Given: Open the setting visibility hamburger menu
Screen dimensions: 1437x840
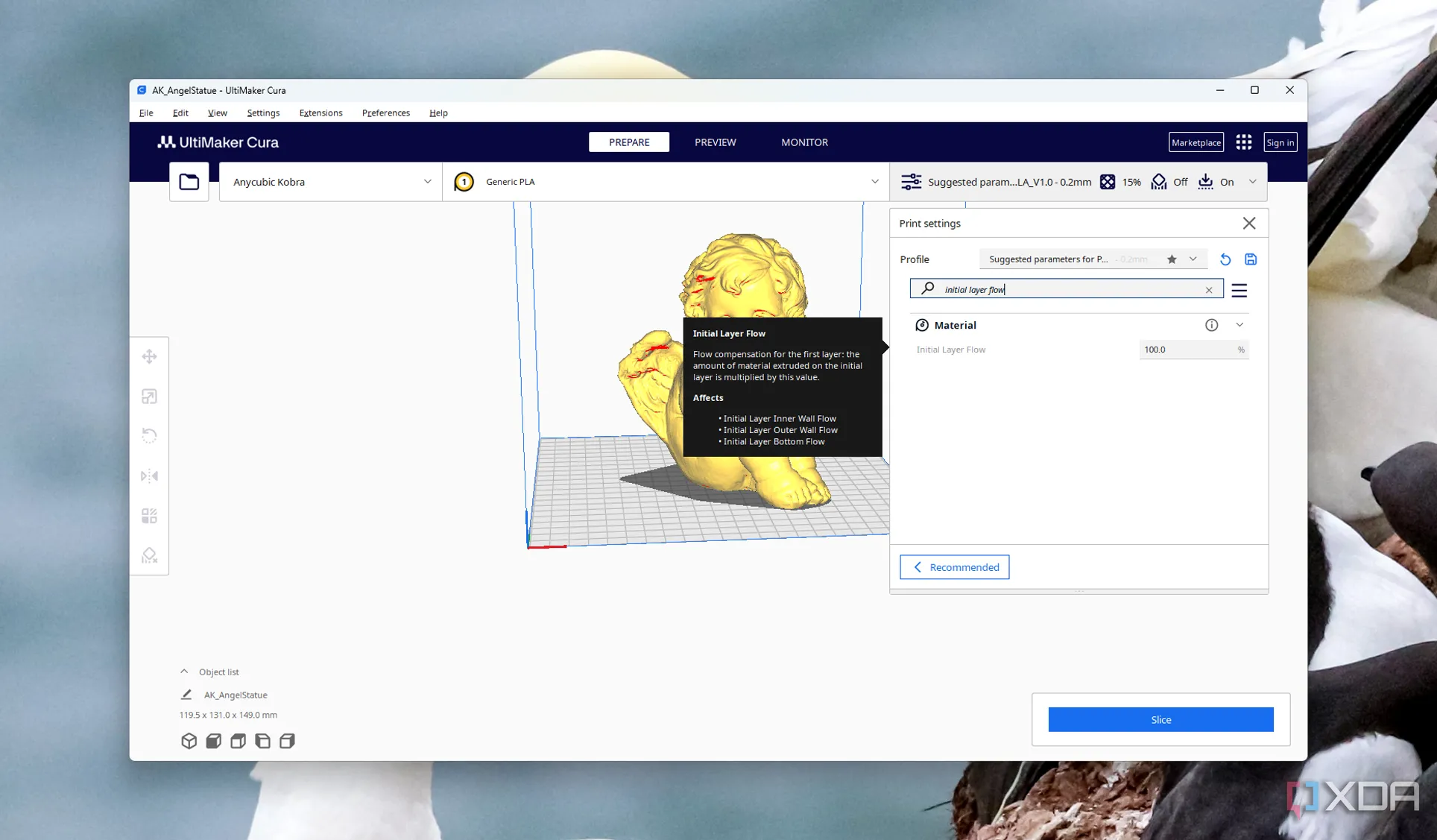Looking at the screenshot, I should click(1239, 290).
